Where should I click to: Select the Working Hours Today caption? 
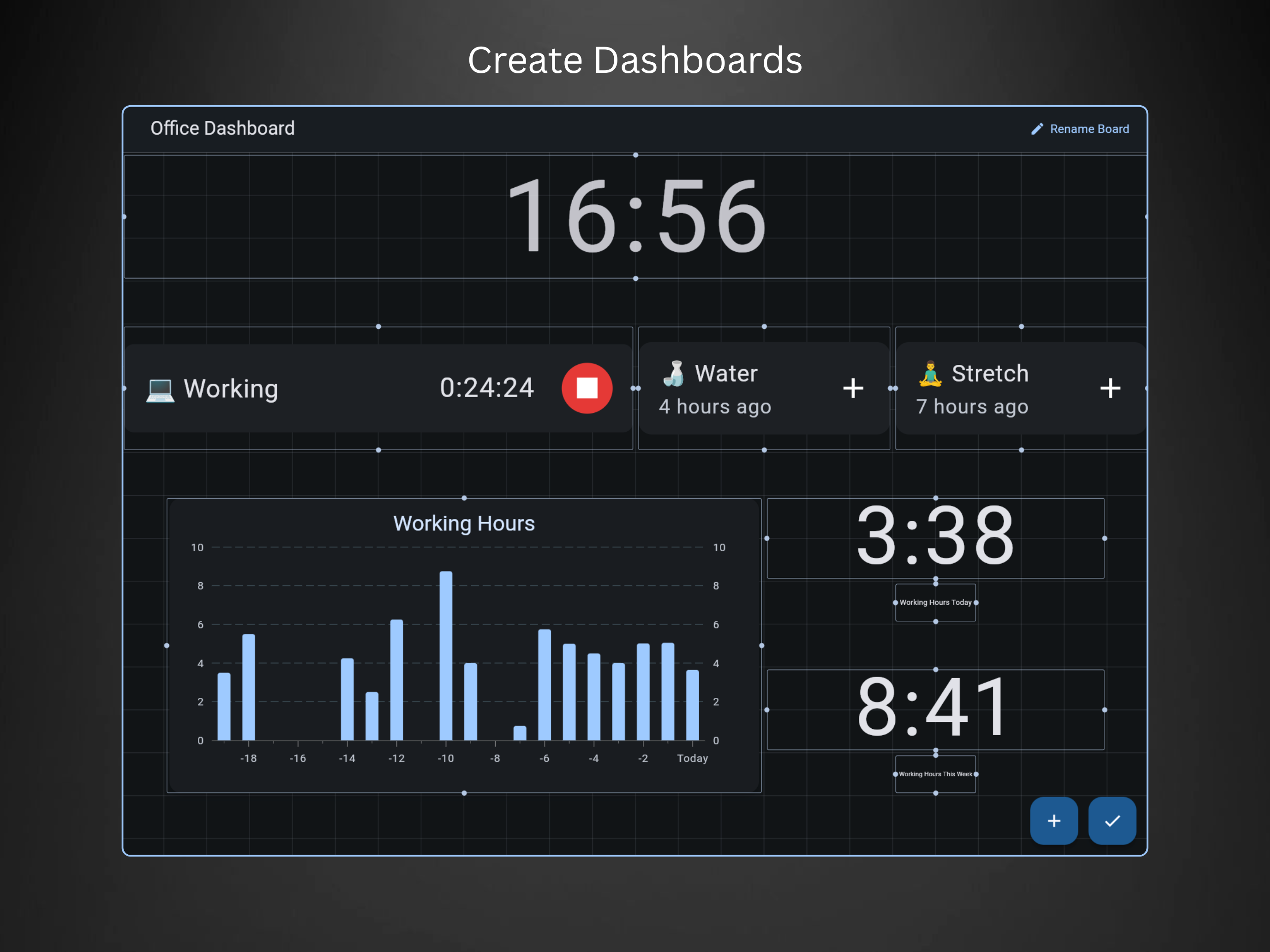point(935,602)
